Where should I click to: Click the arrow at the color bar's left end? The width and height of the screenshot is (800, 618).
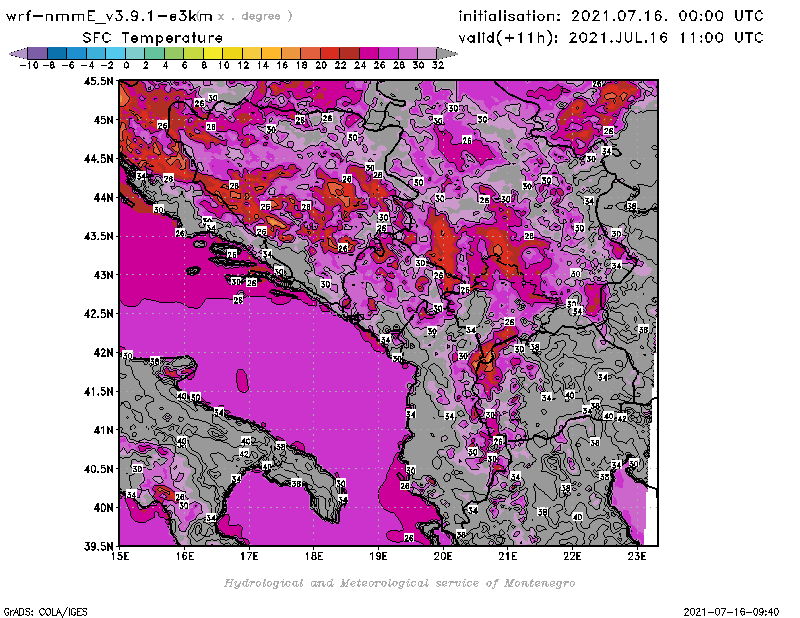pos(18,53)
